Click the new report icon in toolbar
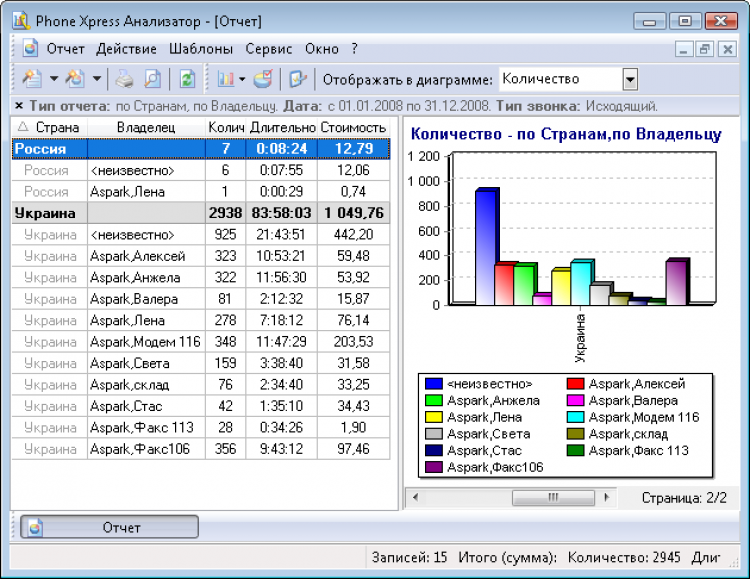The image size is (750, 579). (x=31, y=79)
